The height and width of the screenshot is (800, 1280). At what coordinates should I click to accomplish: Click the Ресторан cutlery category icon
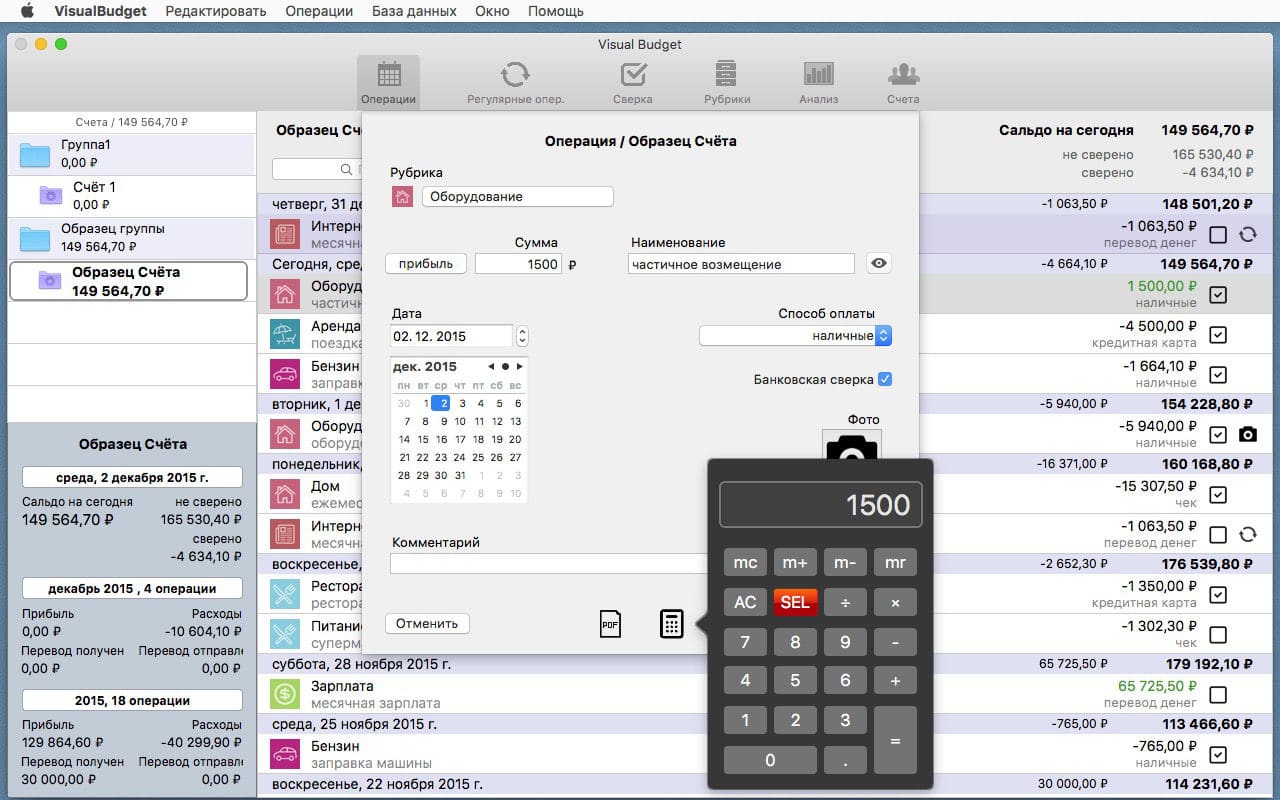[285, 594]
